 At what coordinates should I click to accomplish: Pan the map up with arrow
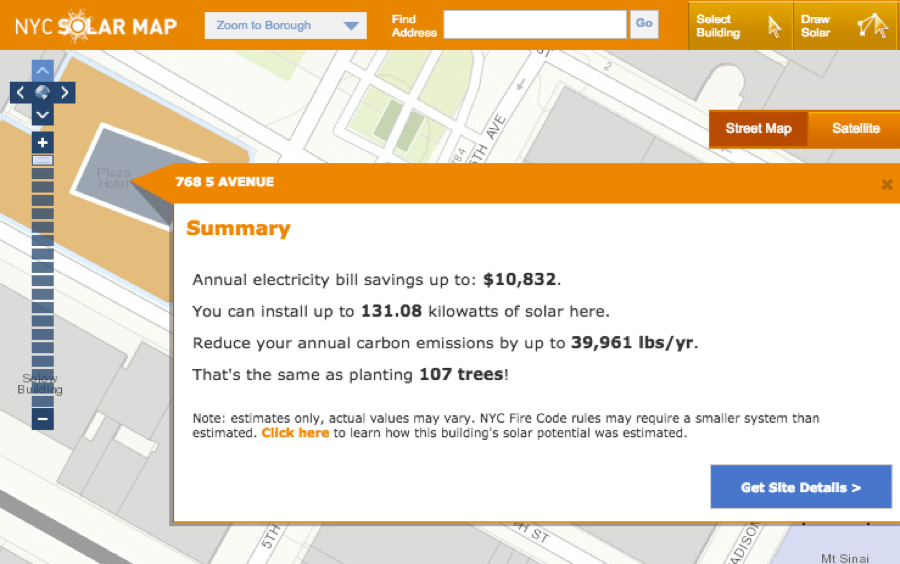[42, 71]
